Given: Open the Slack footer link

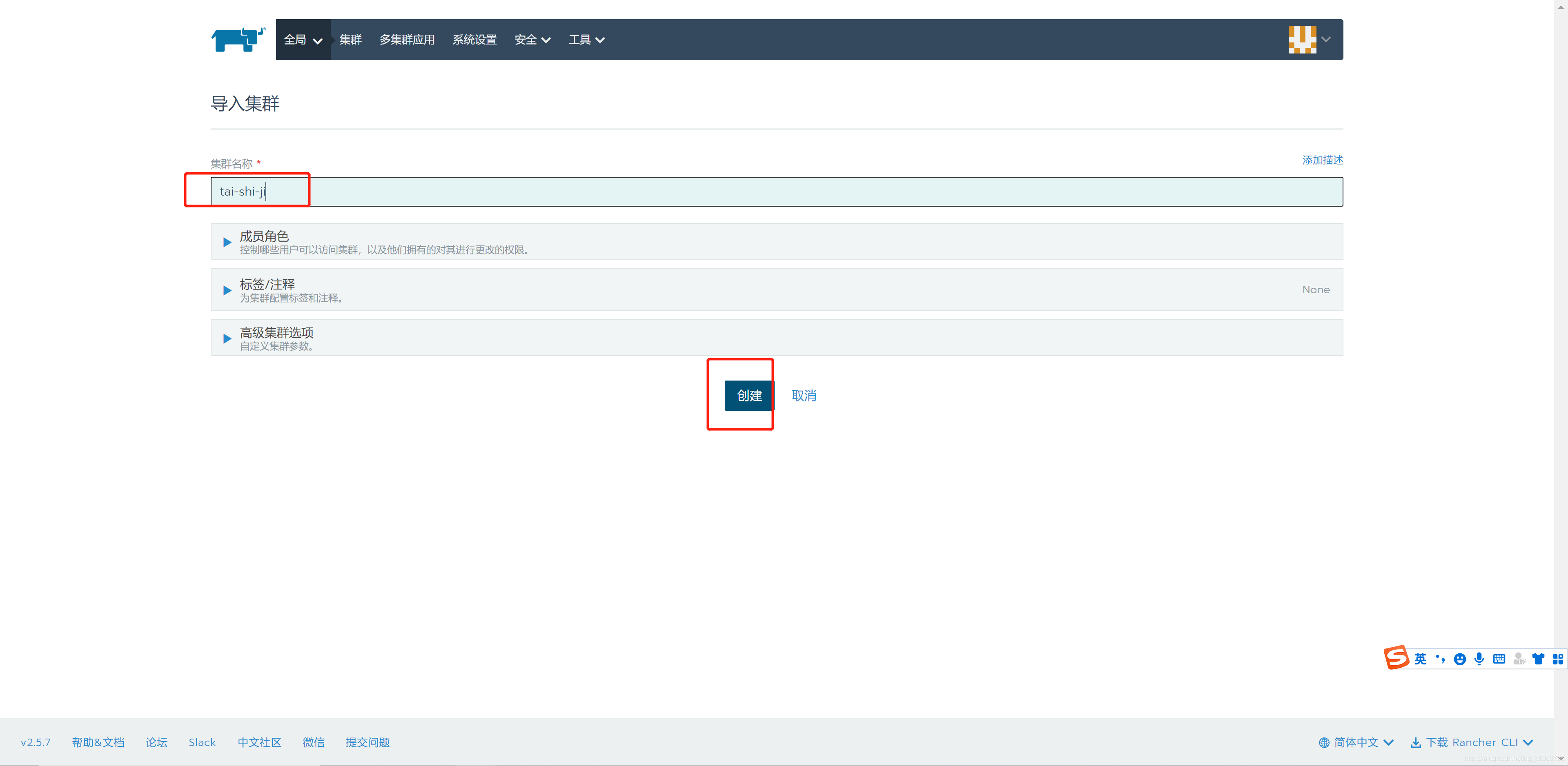Looking at the screenshot, I should coord(202,742).
